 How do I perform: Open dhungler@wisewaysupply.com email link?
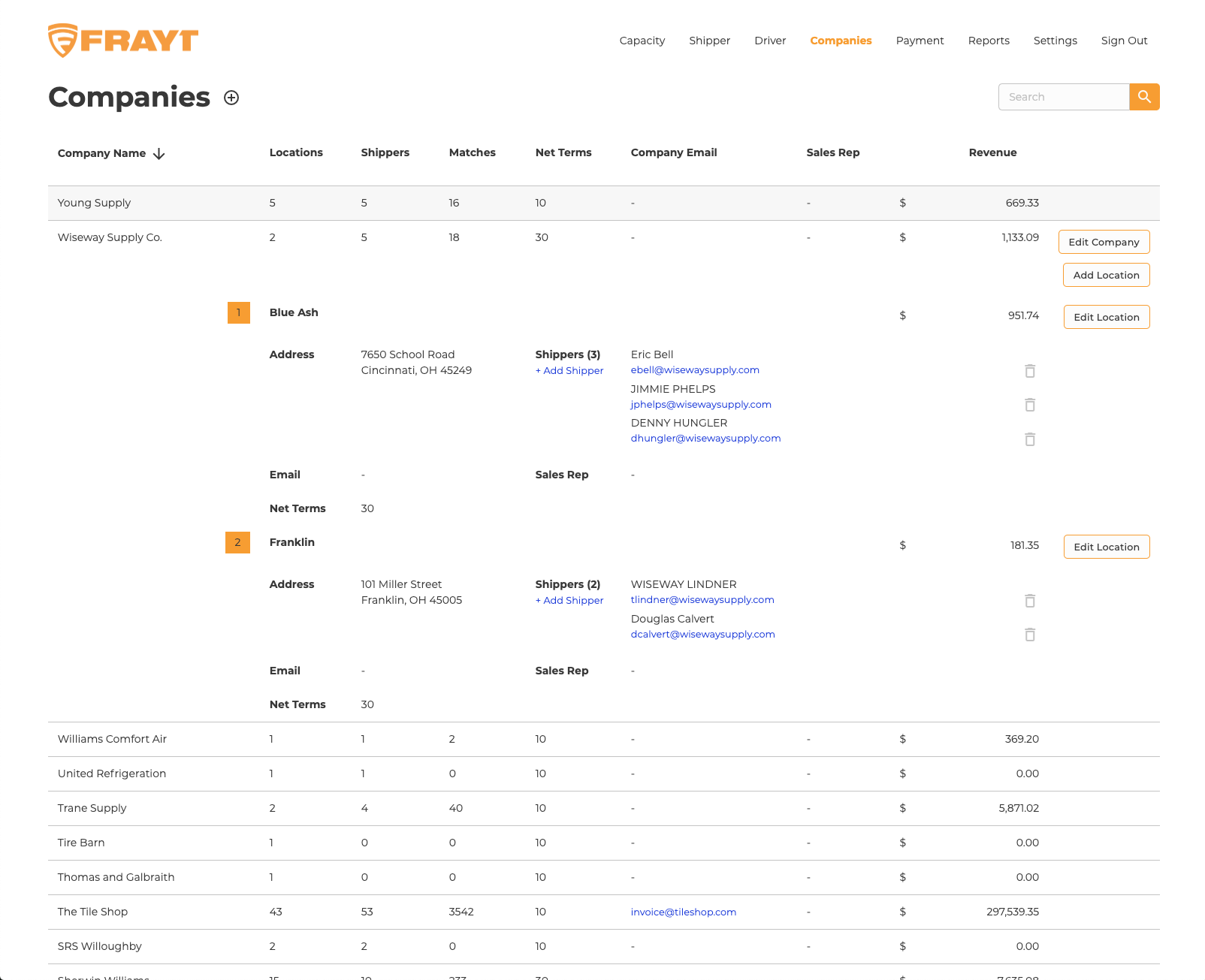[x=705, y=438]
